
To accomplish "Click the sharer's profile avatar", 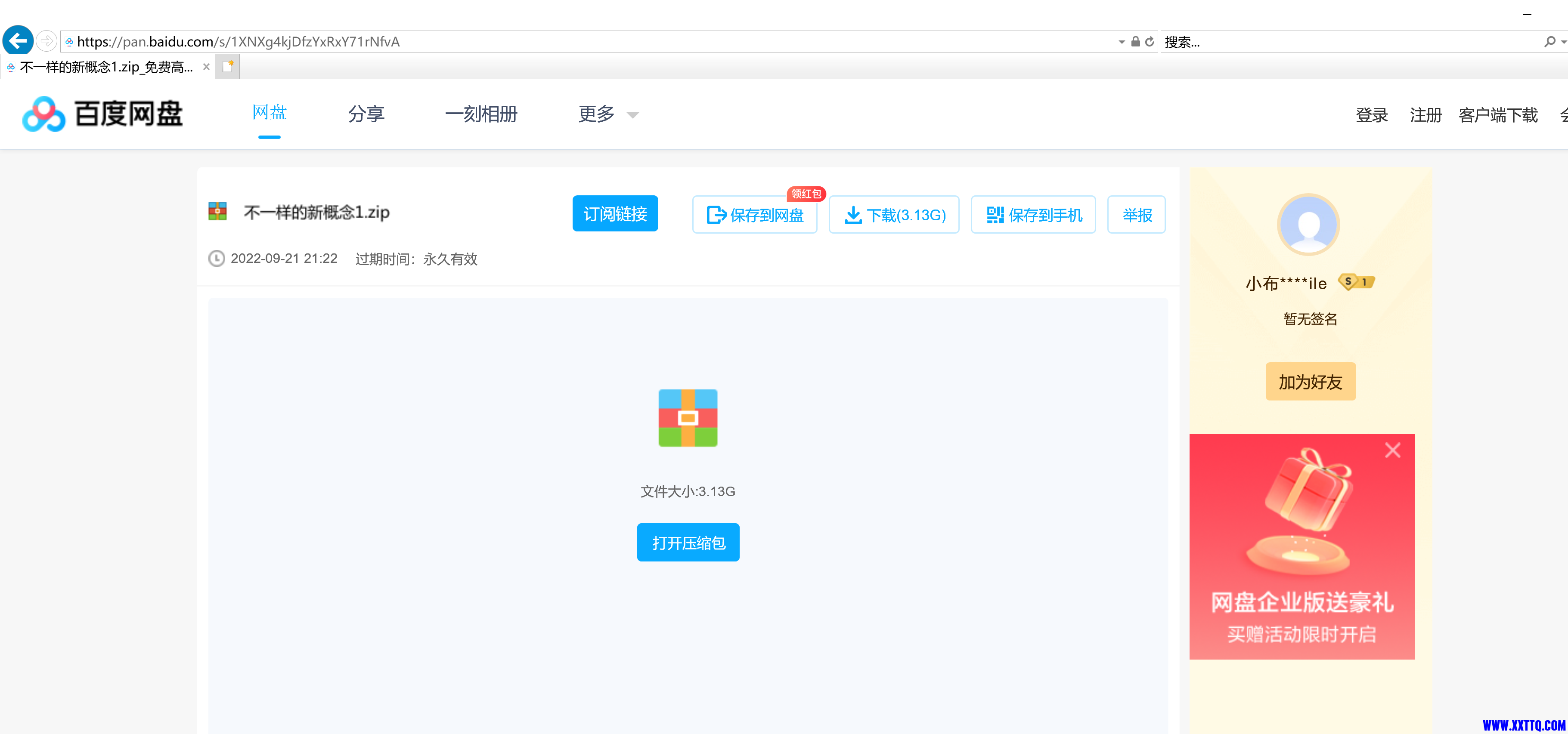I will pos(1308,225).
